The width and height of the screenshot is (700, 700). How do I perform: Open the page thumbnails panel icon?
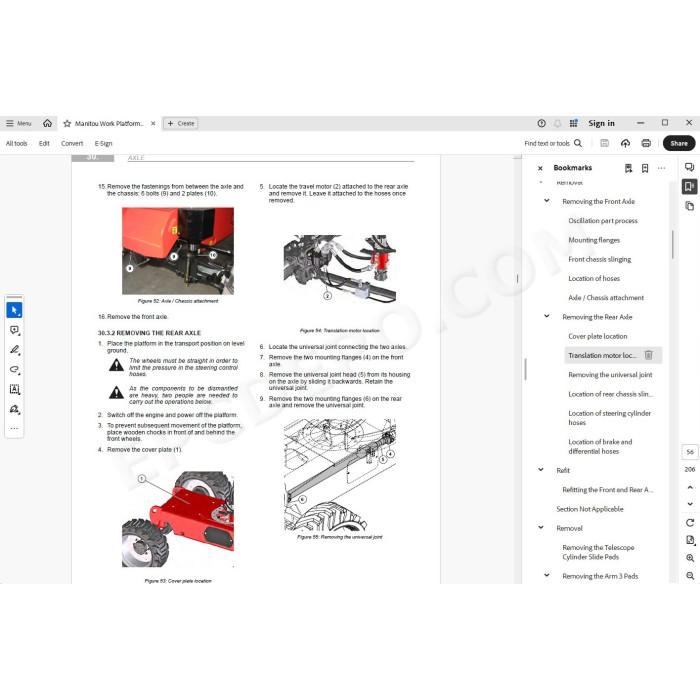689,206
